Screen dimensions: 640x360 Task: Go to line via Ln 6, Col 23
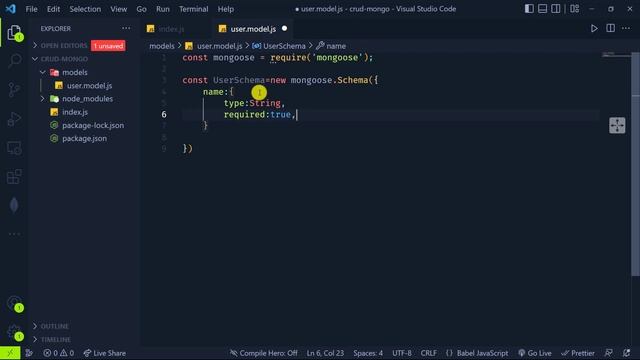point(325,353)
